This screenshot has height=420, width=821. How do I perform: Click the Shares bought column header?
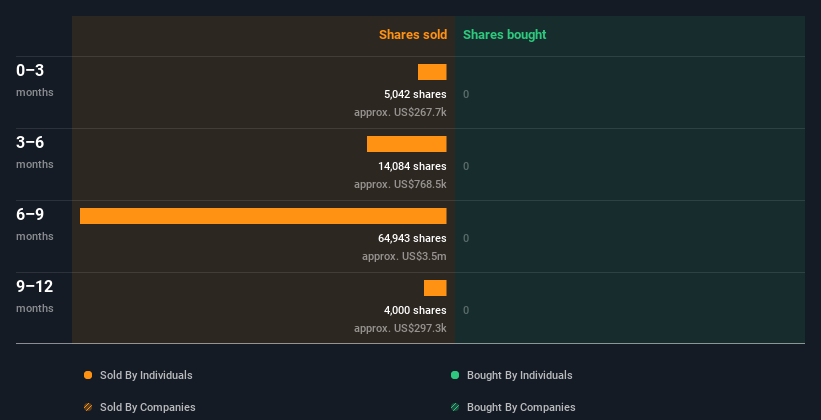tap(505, 35)
